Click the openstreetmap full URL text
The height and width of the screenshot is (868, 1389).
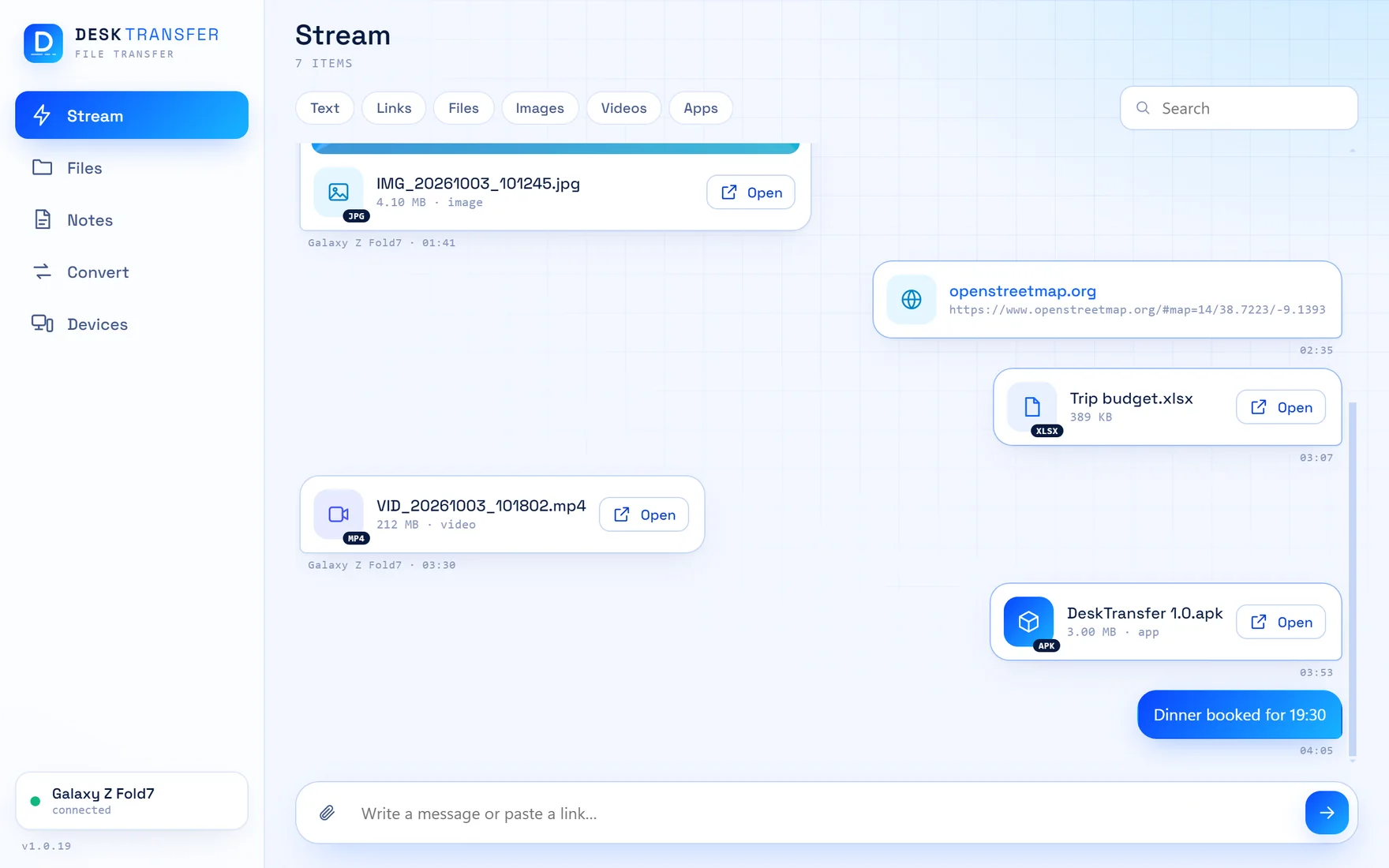click(1137, 310)
